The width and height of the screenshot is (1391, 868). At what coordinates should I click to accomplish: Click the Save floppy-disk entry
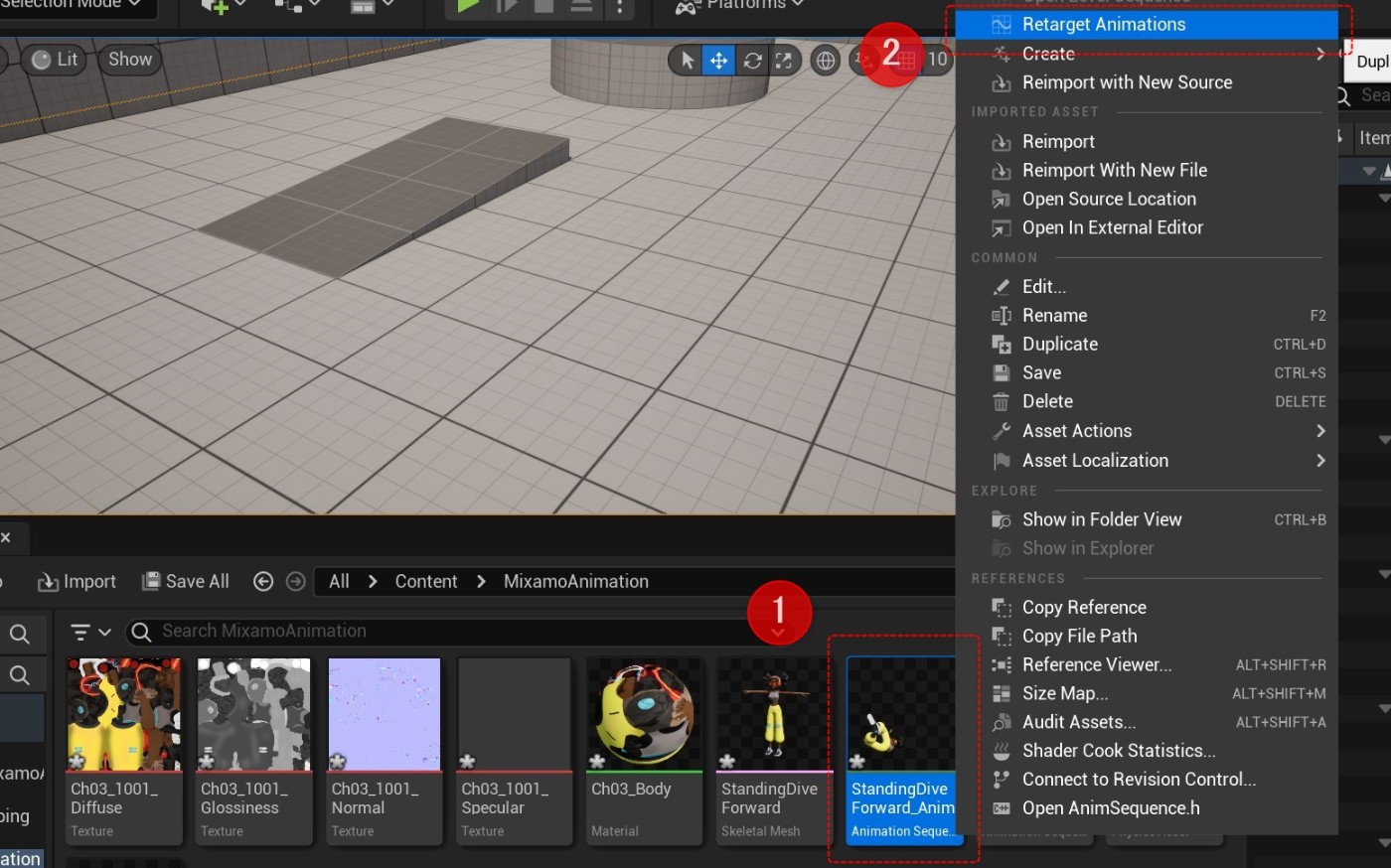1147,372
